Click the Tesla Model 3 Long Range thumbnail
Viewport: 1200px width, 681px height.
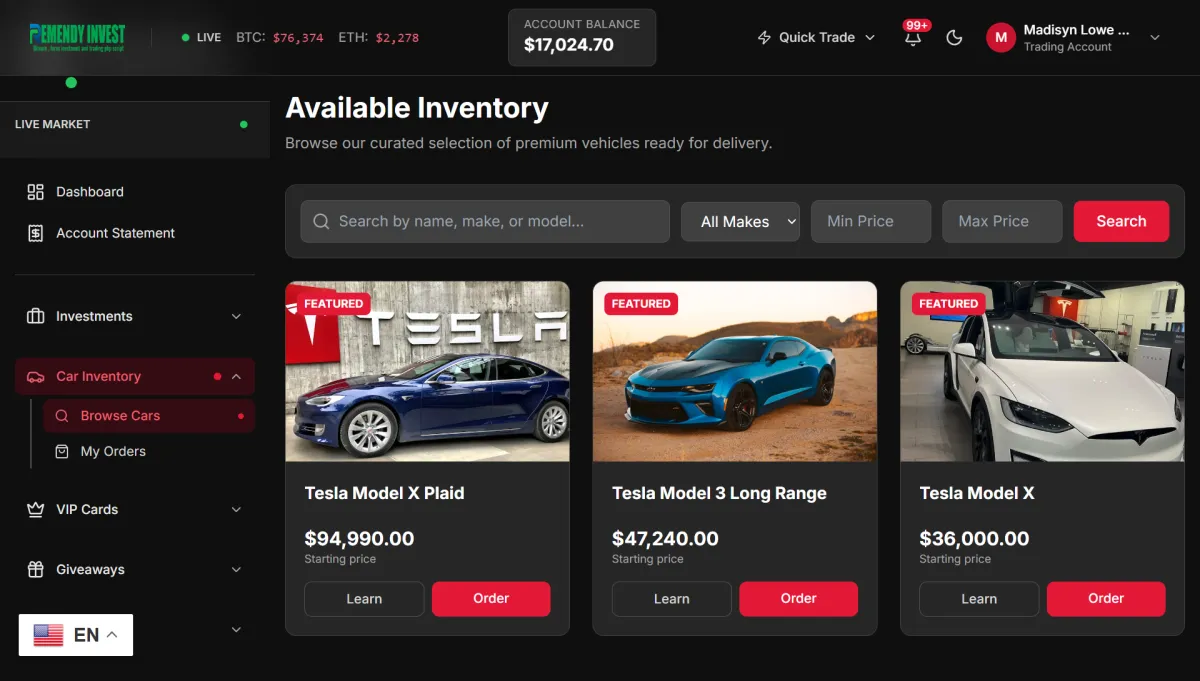tap(735, 371)
